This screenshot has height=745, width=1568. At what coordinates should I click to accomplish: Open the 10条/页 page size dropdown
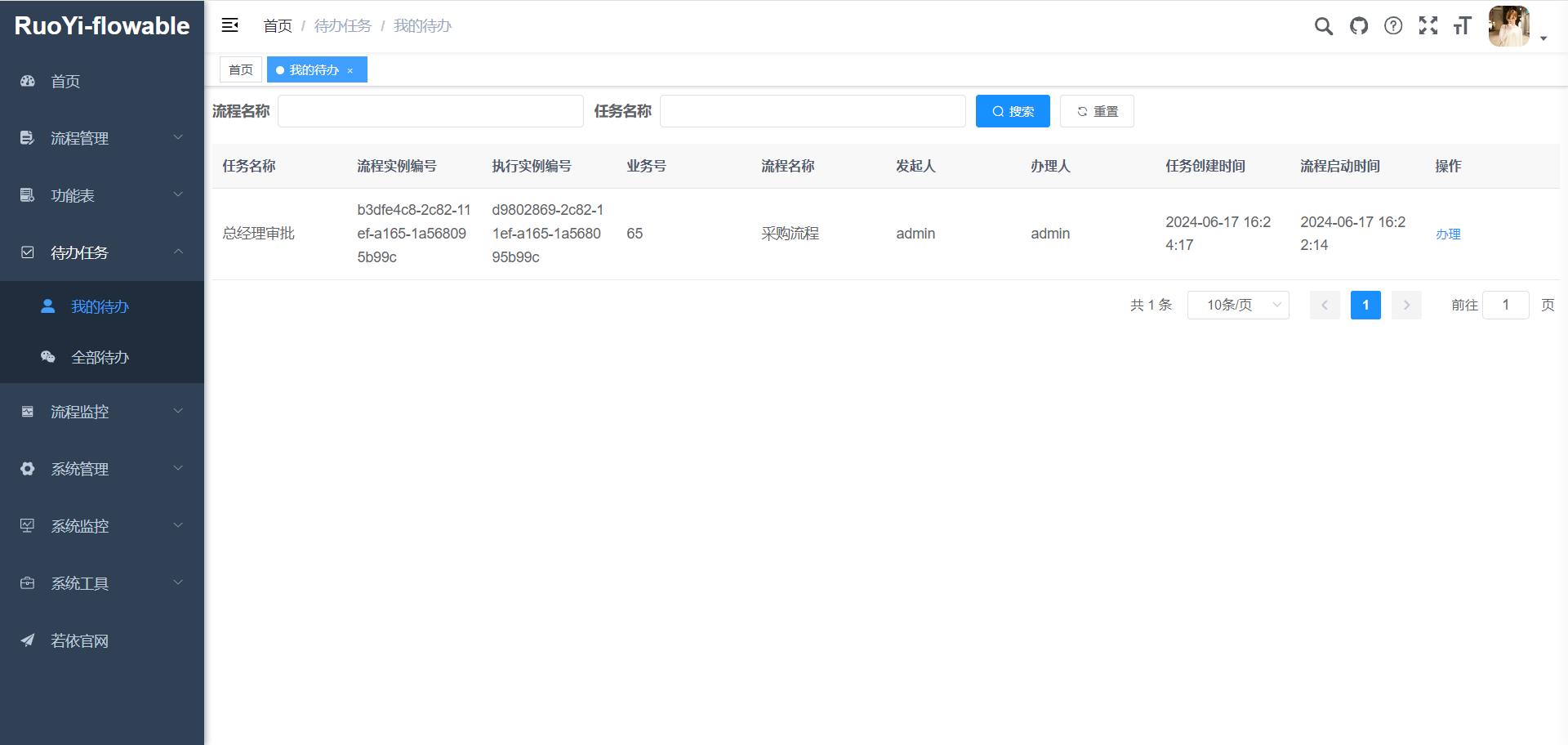[1238, 305]
